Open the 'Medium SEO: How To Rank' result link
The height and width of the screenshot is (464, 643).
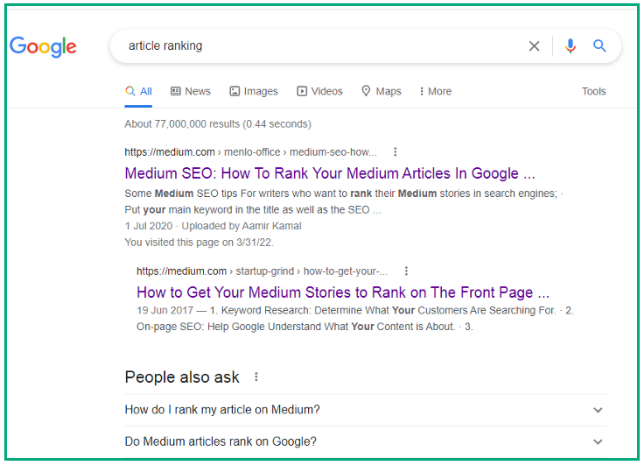(330, 173)
